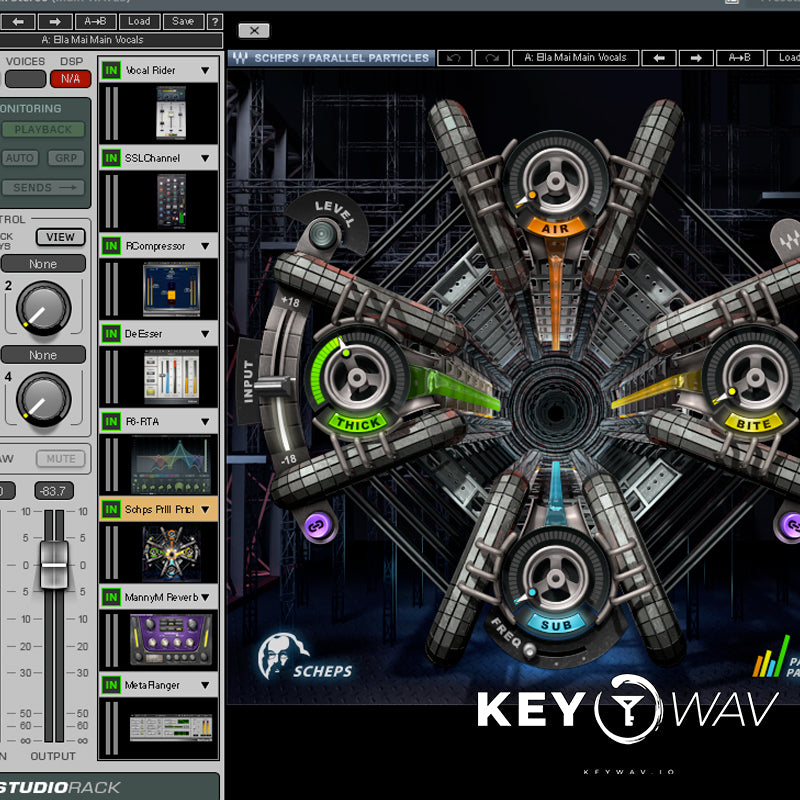Click the purple link icon below THICK
Screen dimensions: 800x800
coord(317,525)
